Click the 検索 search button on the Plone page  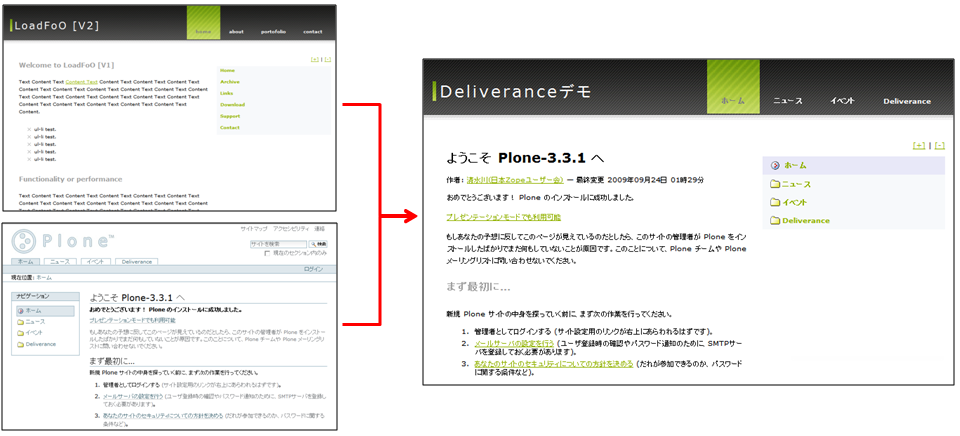click(x=318, y=244)
